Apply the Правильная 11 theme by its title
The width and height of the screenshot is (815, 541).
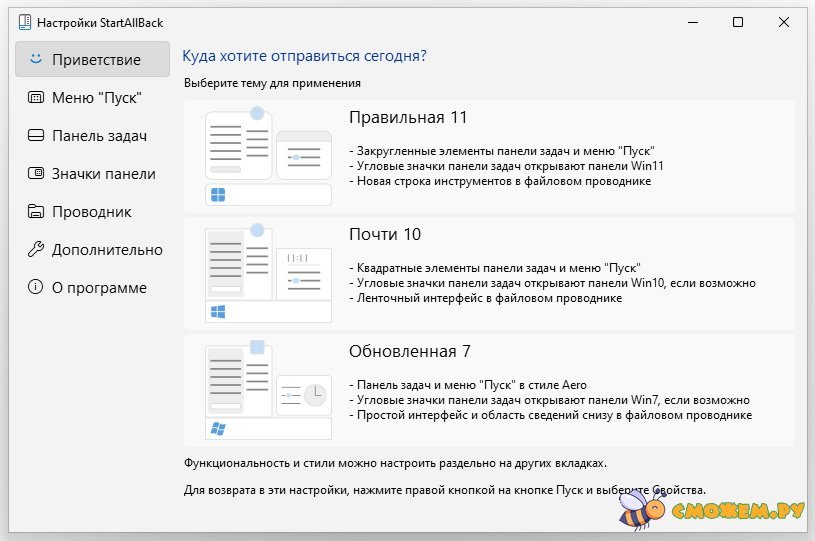coord(408,117)
